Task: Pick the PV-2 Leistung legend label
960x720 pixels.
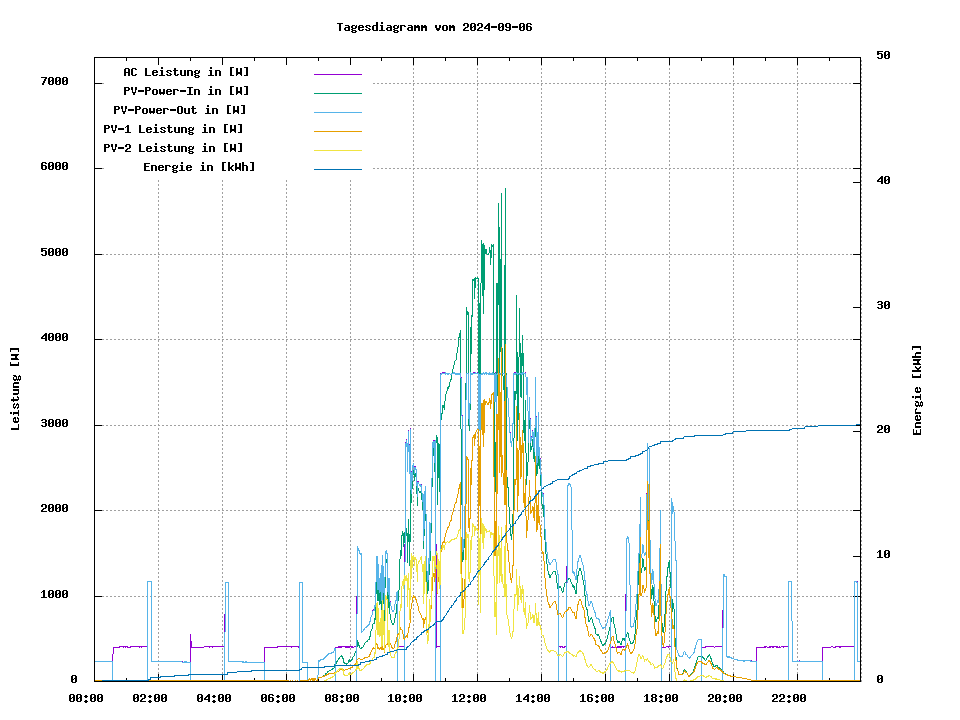Action: 173,148
